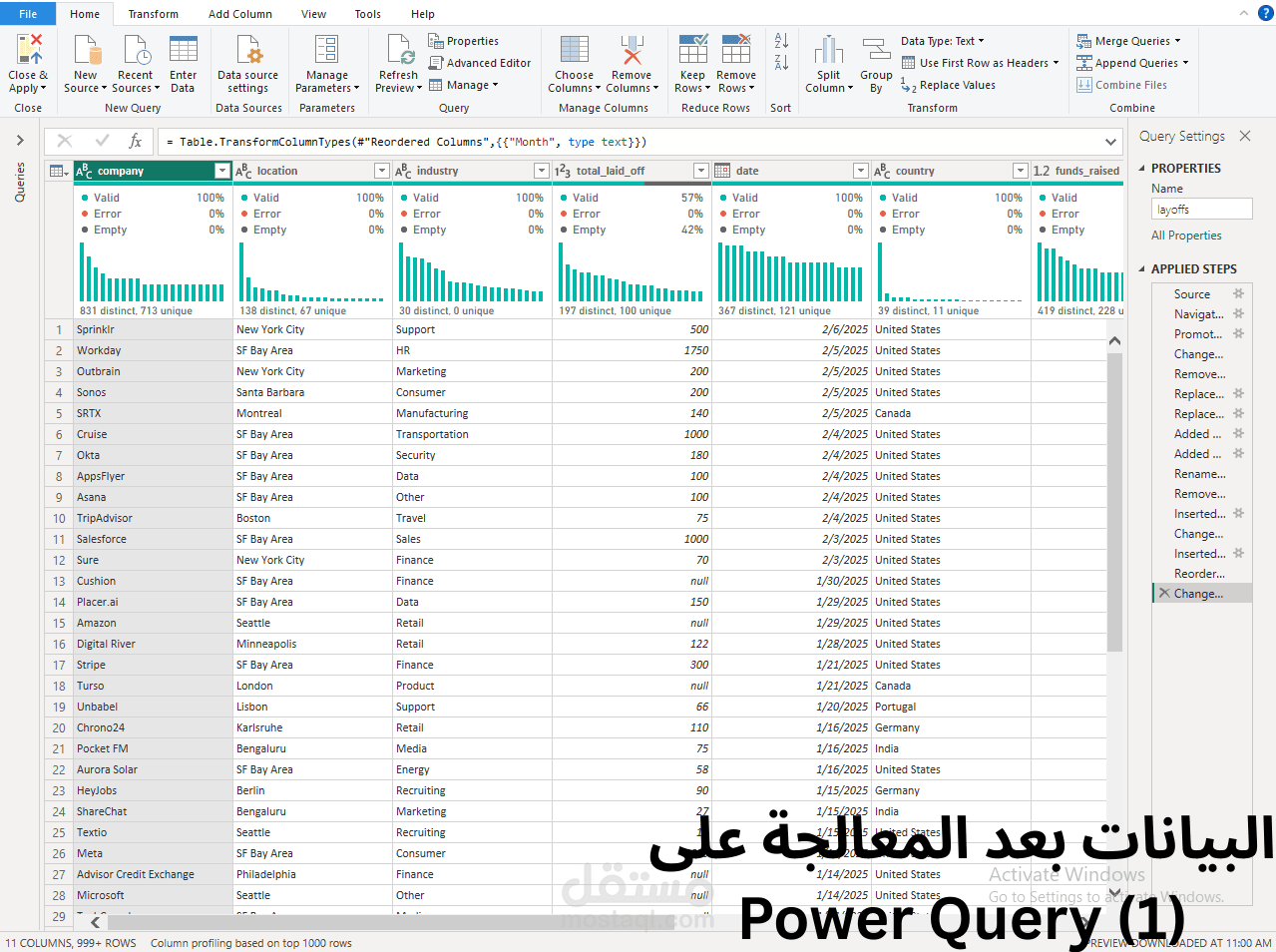This screenshot has width=1276, height=952.
Task: Confirm the formula with the checkmark
Action: click(102, 142)
